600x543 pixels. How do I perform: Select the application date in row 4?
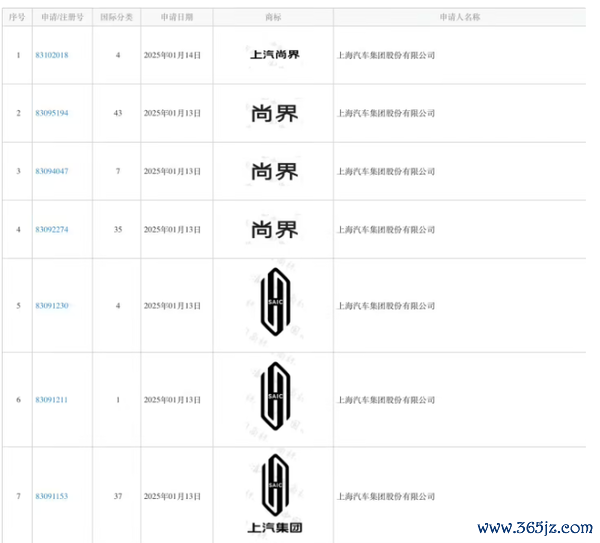(172, 229)
